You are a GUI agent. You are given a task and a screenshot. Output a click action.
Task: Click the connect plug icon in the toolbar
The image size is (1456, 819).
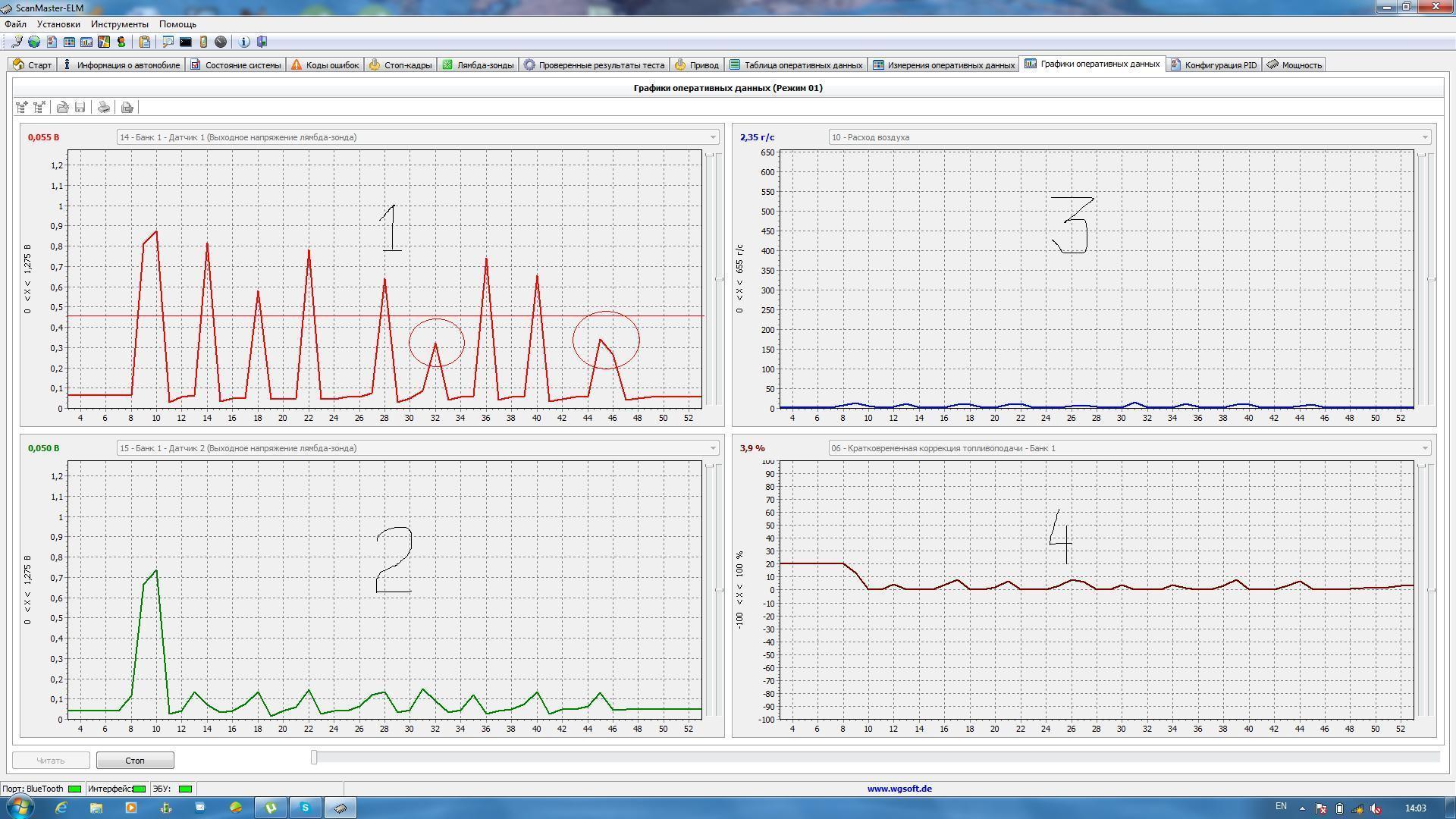[17, 42]
